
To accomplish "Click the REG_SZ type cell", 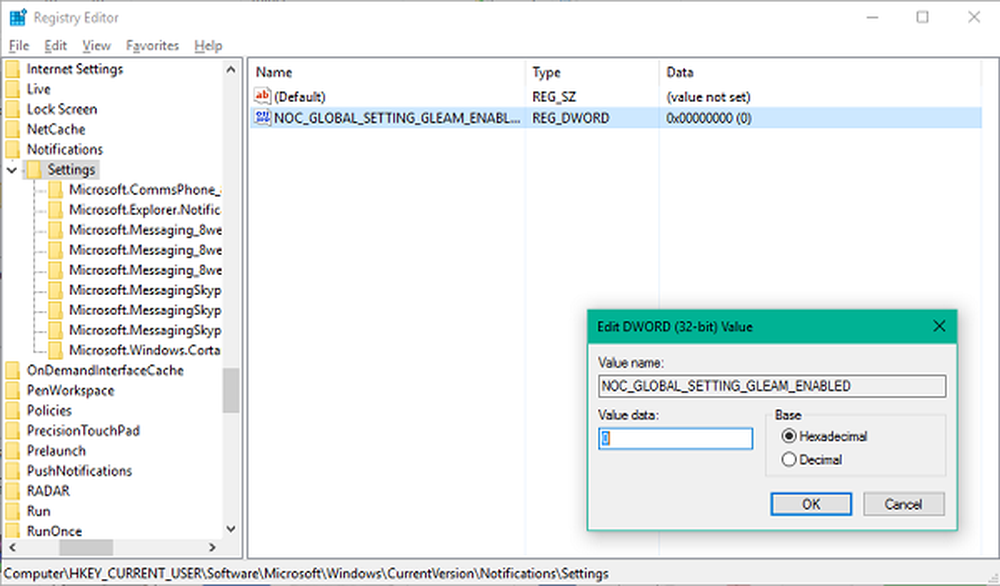I will [x=554, y=97].
